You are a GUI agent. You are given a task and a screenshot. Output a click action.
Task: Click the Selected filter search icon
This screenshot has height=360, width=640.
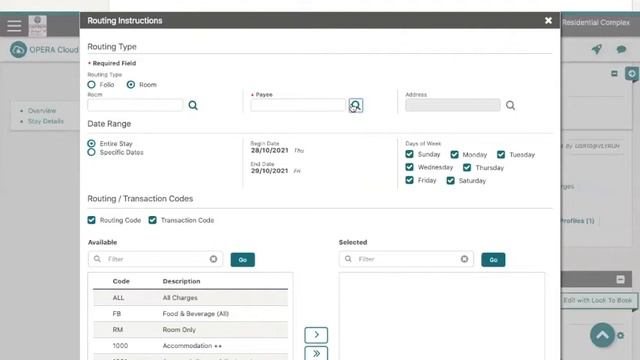348,259
